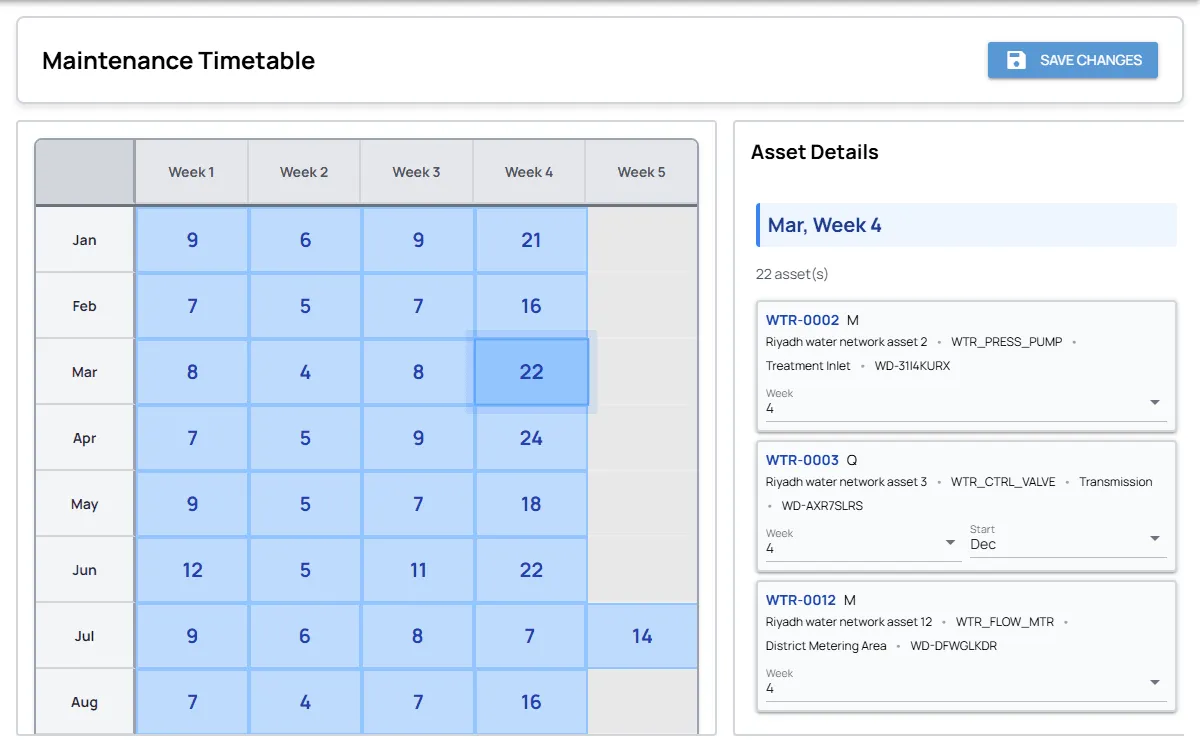1200x752 pixels.
Task: Open the WTR-0012 asset link
Action: point(801,600)
